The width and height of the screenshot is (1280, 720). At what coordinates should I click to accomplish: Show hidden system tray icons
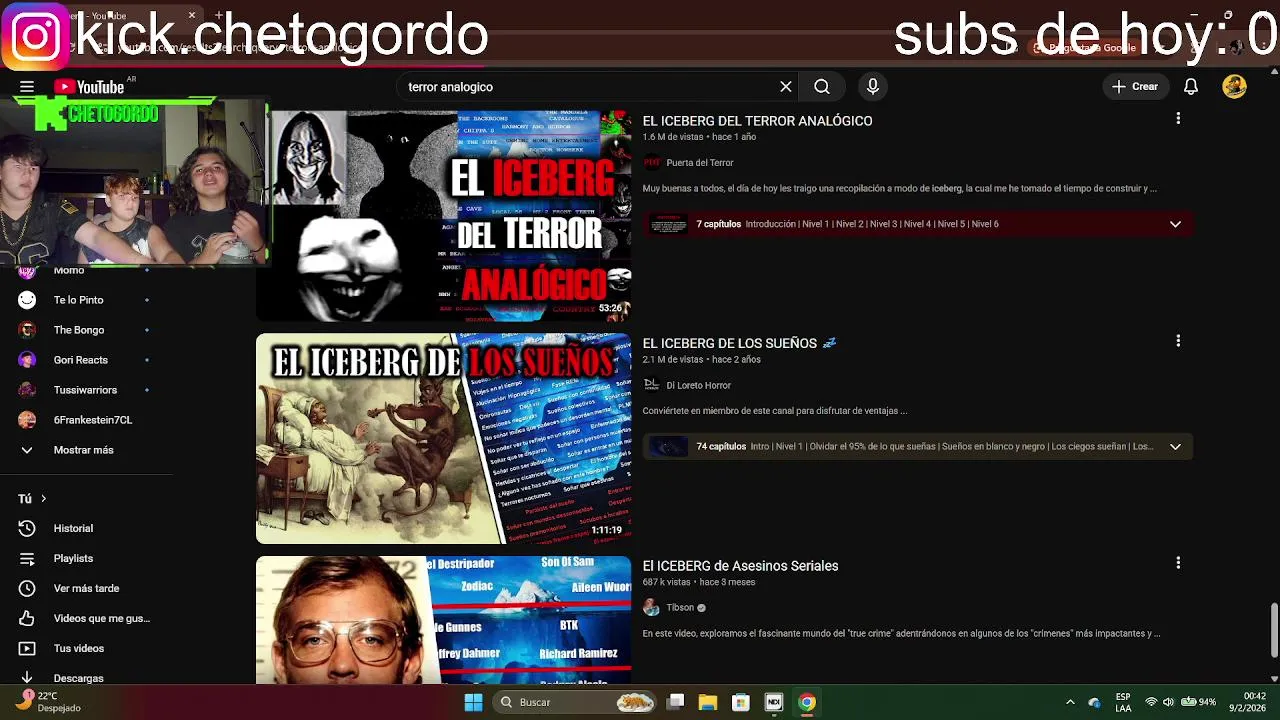pos(1070,702)
